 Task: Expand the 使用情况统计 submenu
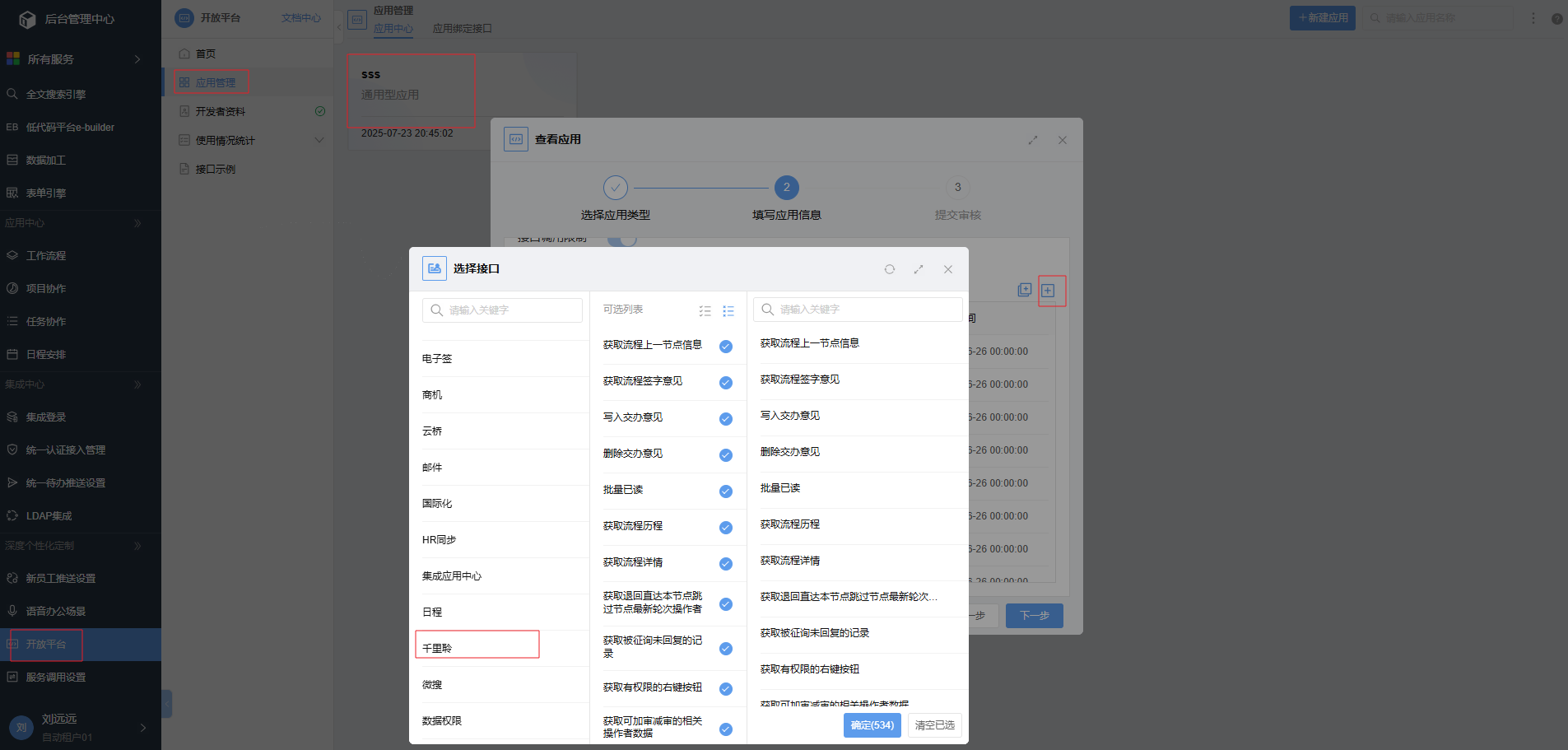pyautogui.click(x=319, y=140)
